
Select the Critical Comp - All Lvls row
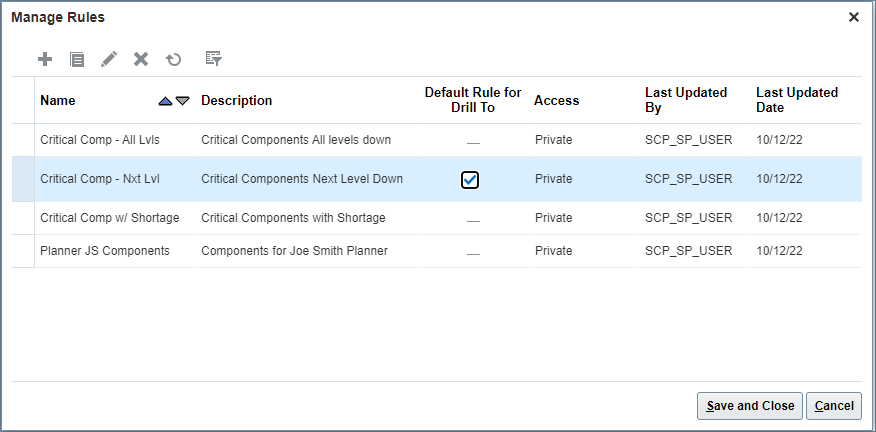tap(99, 140)
